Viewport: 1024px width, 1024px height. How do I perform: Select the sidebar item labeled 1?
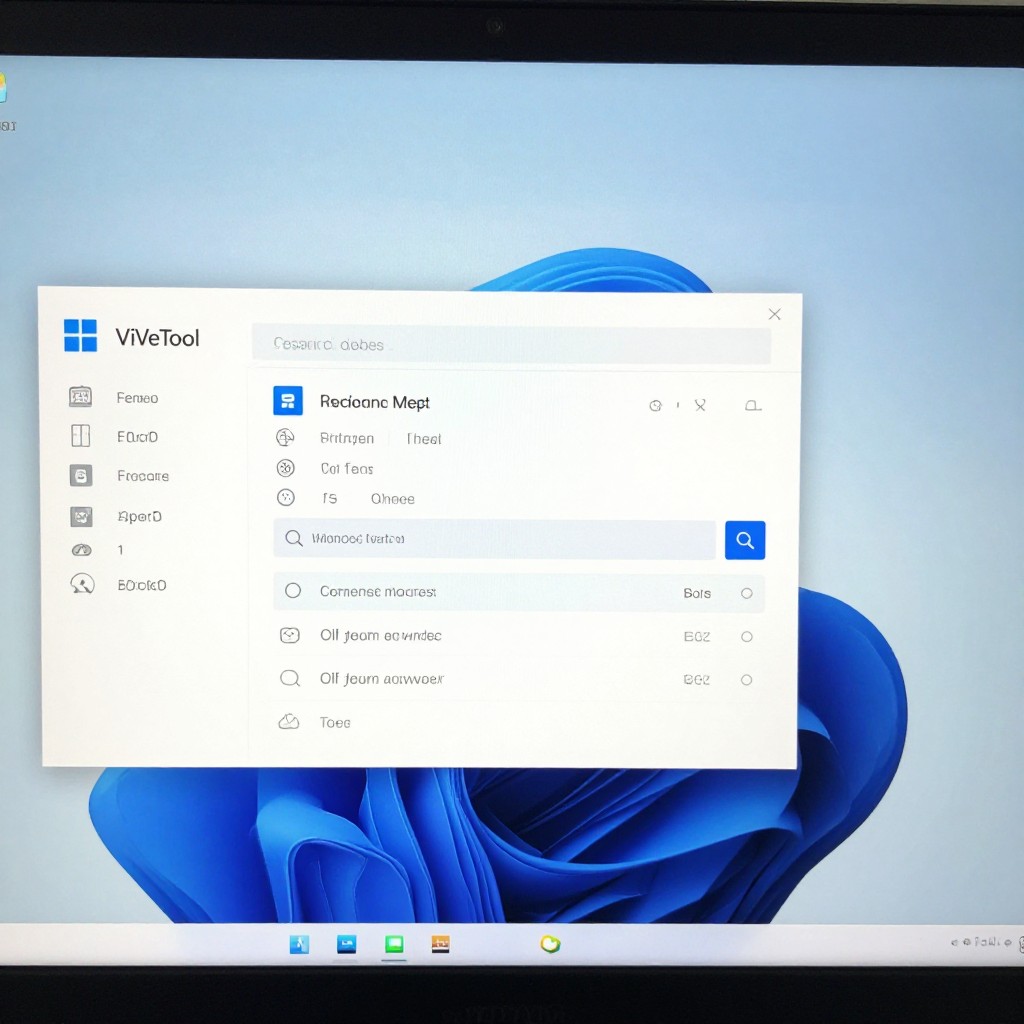(120, 550)
